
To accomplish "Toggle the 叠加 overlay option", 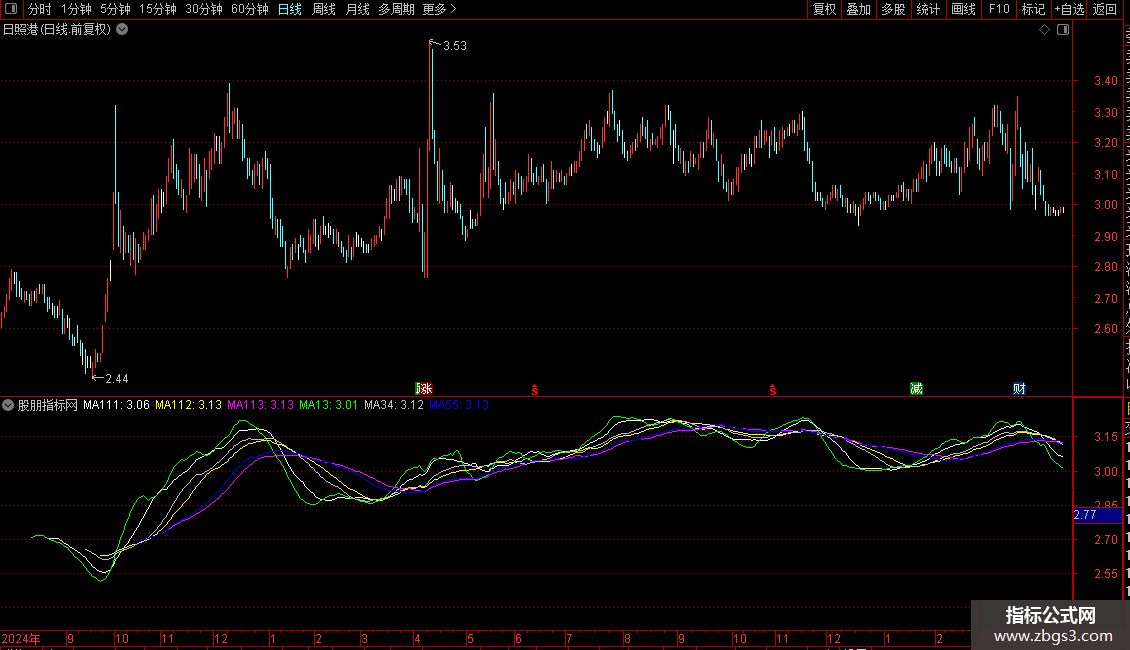I will click(858, 9).
